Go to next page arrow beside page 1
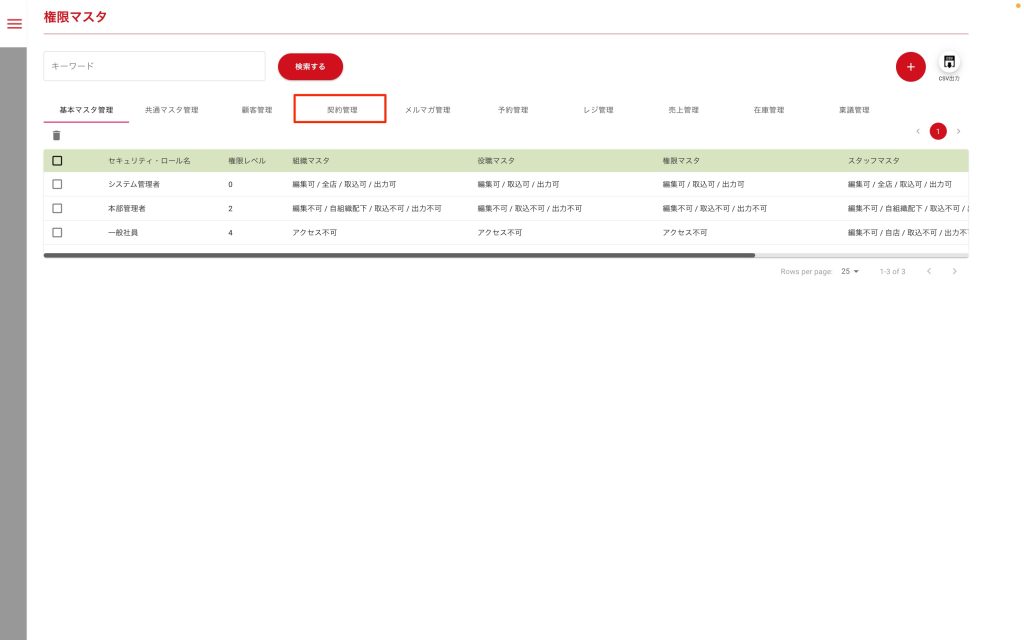 tap(958, 131)
